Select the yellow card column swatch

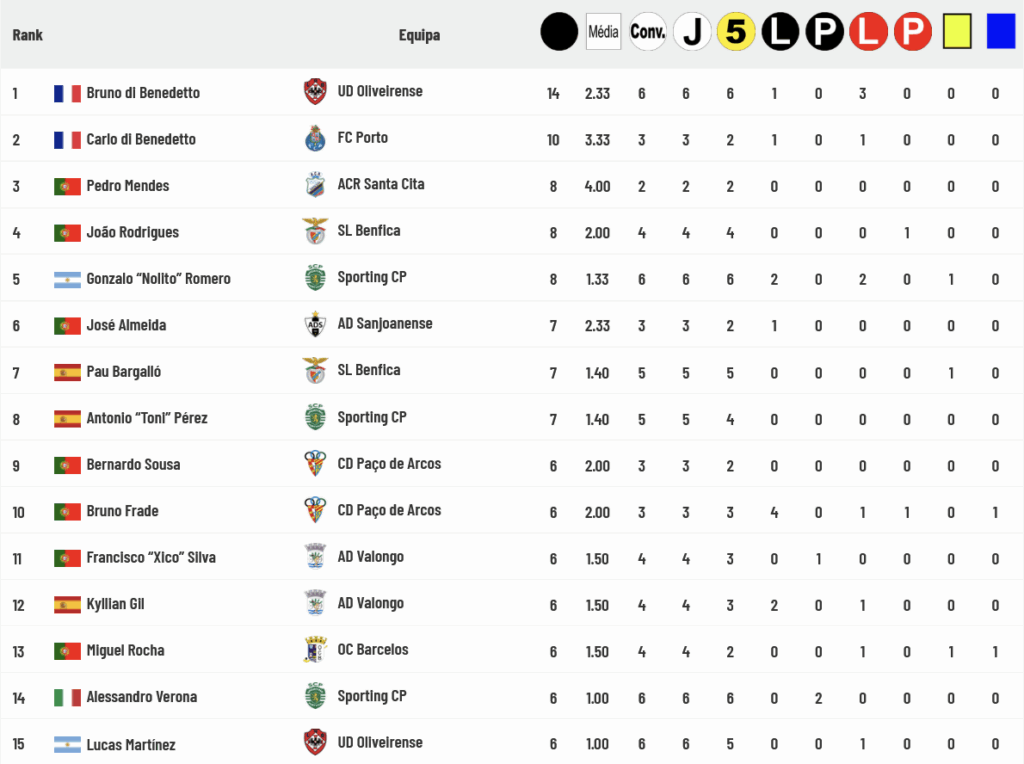pyautogui.click(x=957, y=31)
